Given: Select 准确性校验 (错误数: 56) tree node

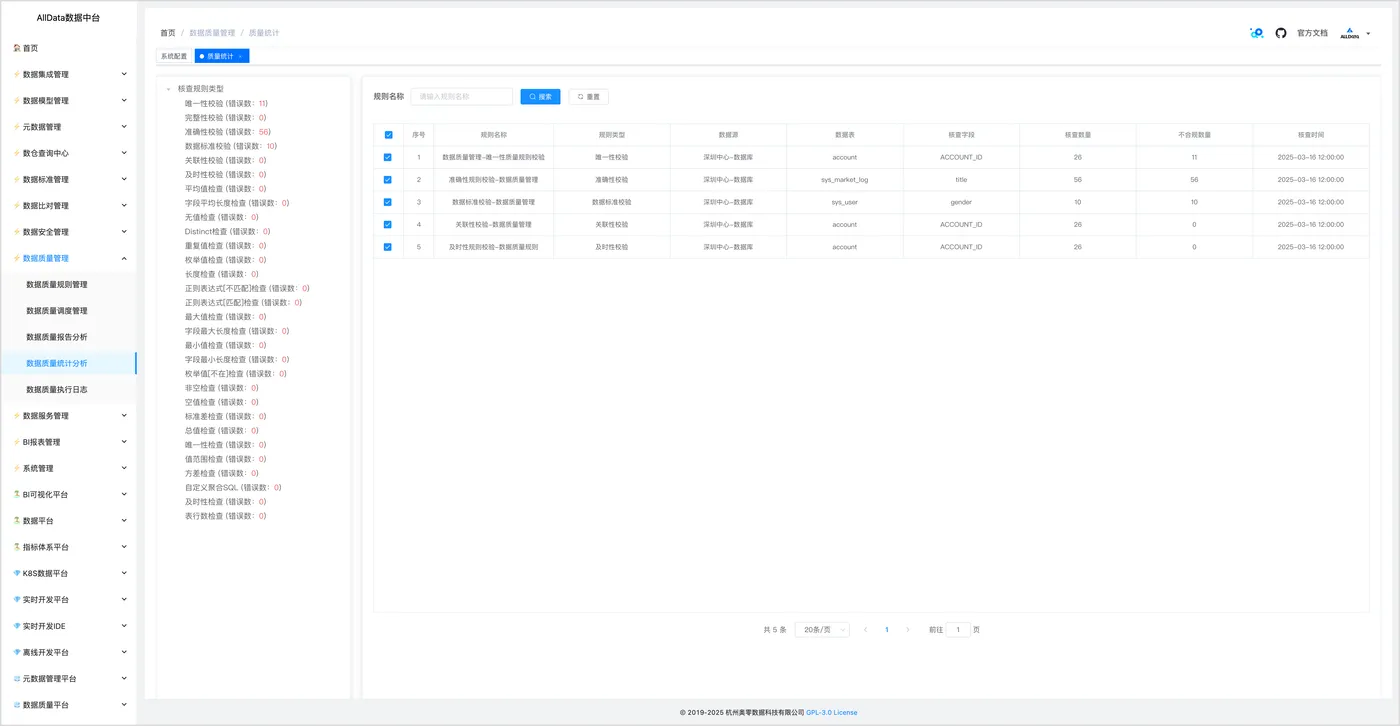Looking at the screenshot, I should (x=228, y=132).
